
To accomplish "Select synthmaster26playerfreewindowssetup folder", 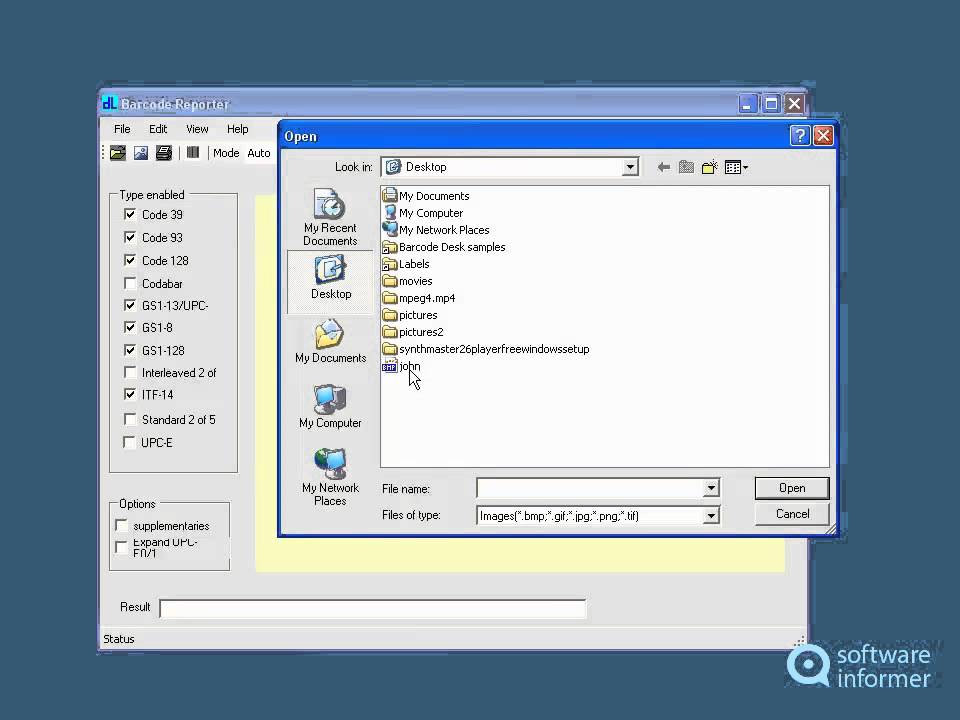I will (x=486, y=350).
